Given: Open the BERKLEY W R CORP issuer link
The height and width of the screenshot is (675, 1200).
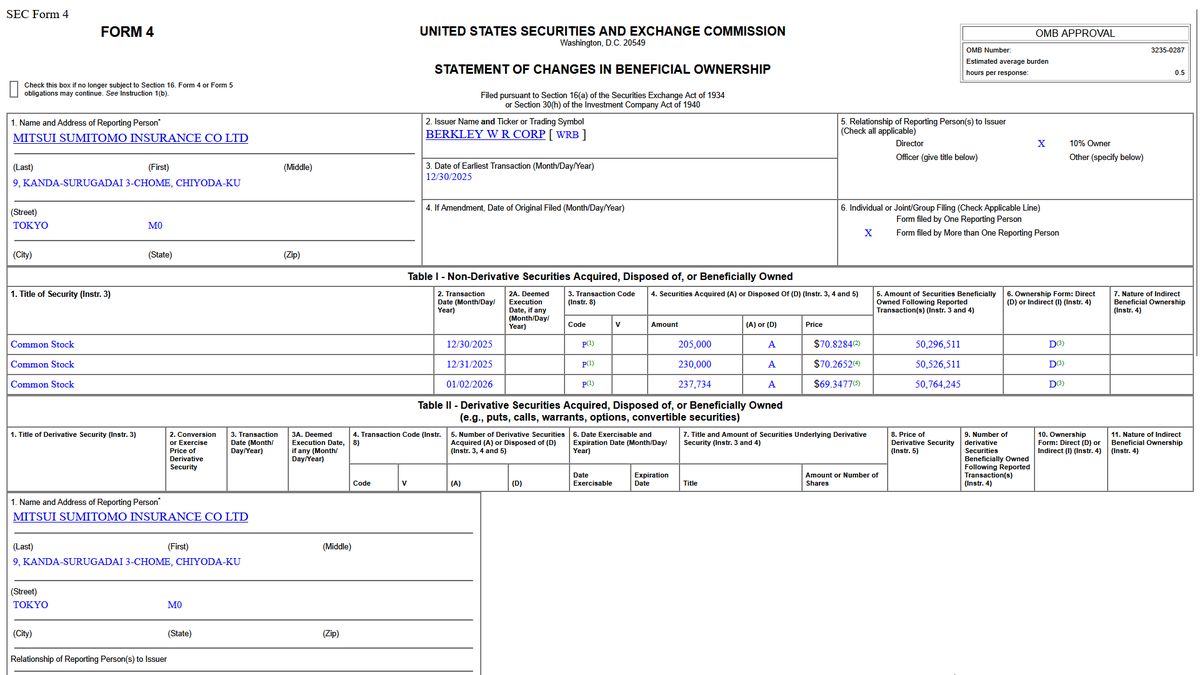Looking at the screenshot, I should click(x=485, y=134).
